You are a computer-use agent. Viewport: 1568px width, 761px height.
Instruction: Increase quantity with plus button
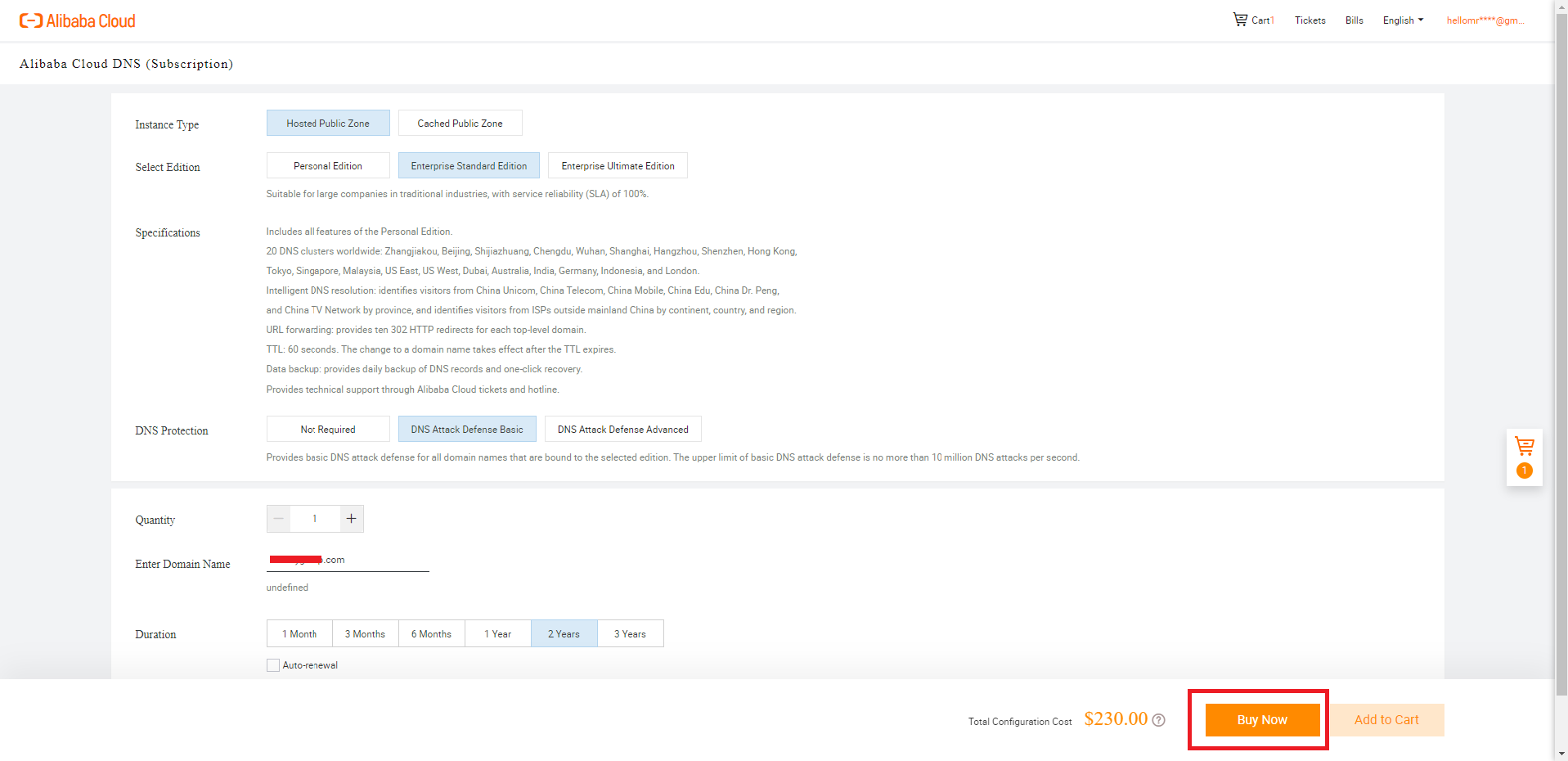pyautogui.click(x=352, y=519)
